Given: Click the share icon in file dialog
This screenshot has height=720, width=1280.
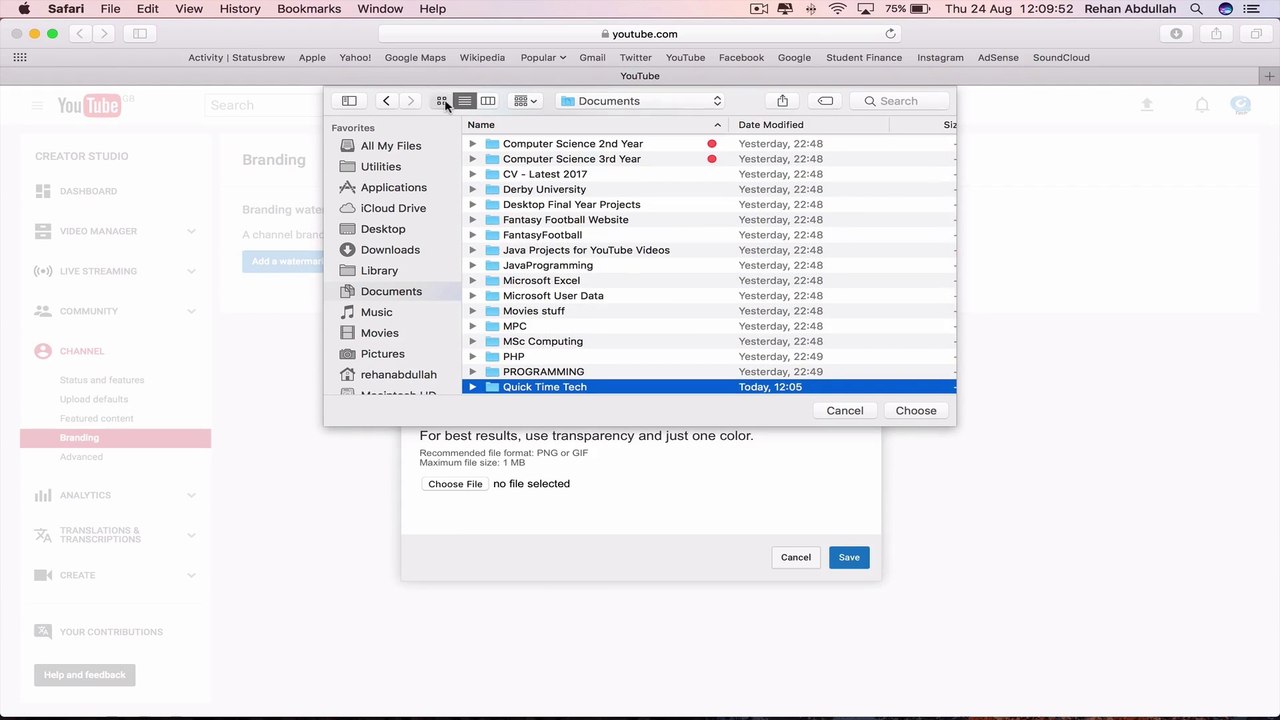Looking at the screenshot, I should [783, 101].
